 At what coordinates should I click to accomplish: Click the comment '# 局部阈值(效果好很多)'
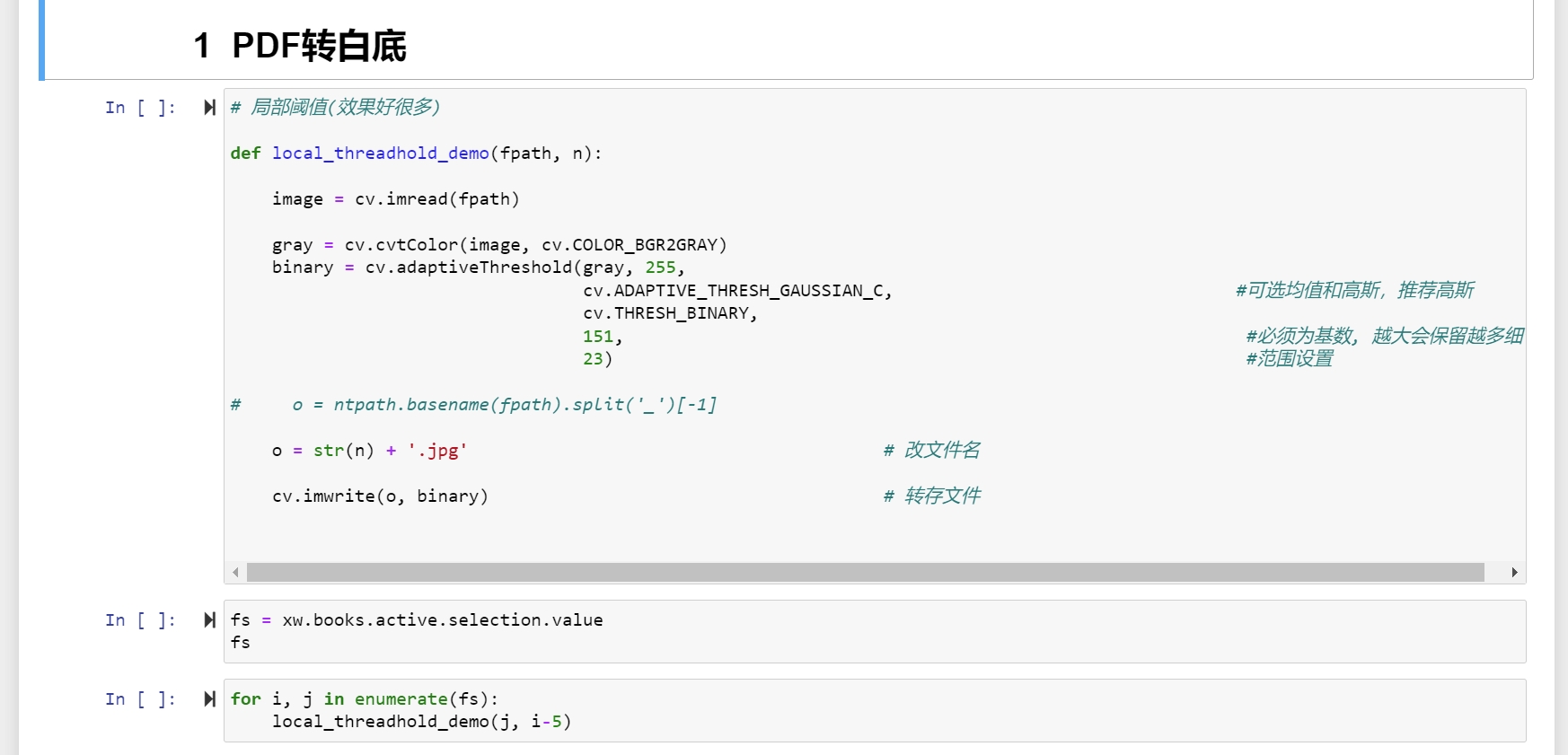click(x=335, y=108)
